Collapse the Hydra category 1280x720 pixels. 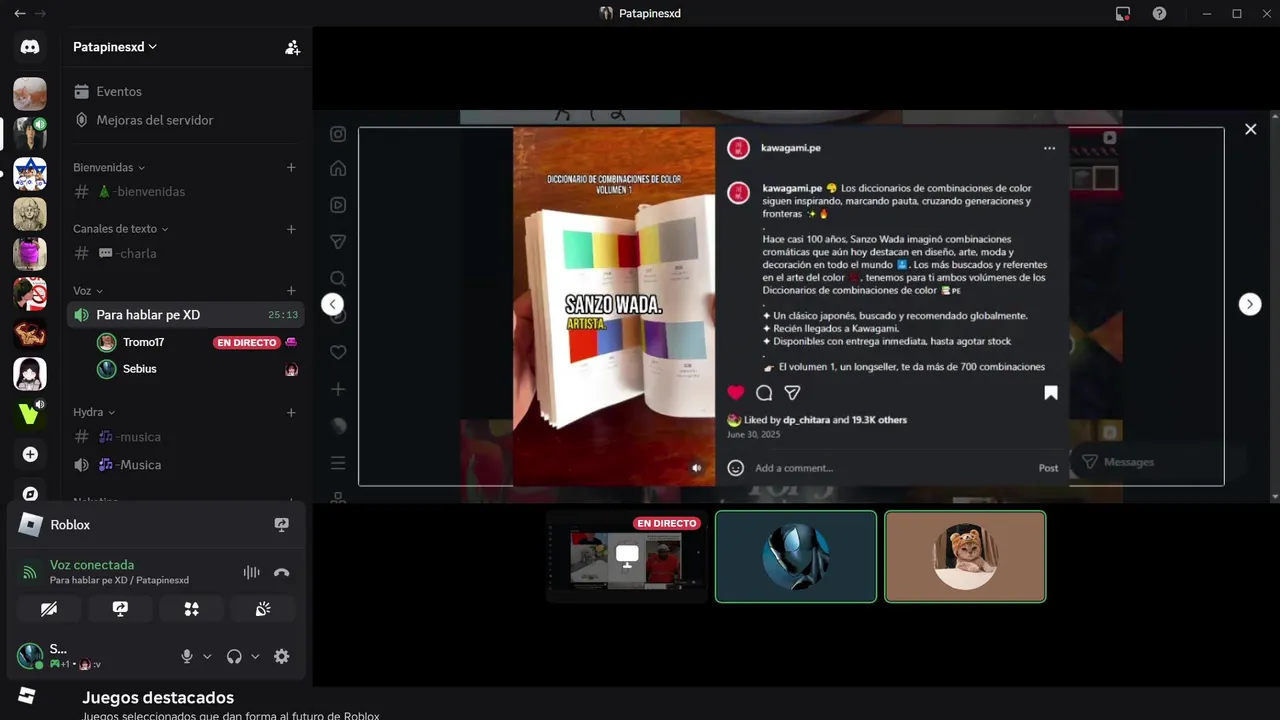94,412
